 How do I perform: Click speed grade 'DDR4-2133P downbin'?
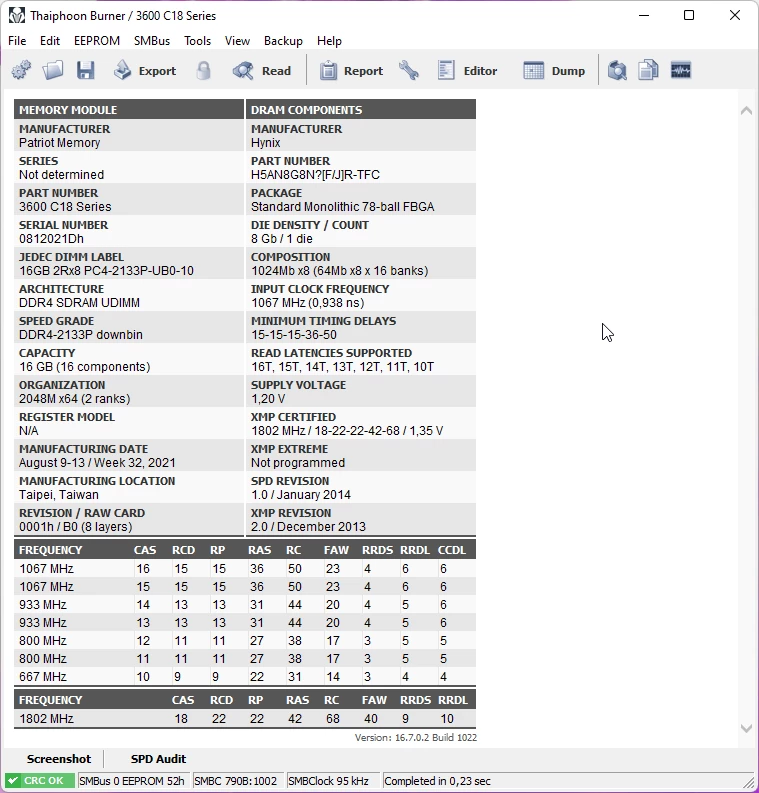point(81,334)
